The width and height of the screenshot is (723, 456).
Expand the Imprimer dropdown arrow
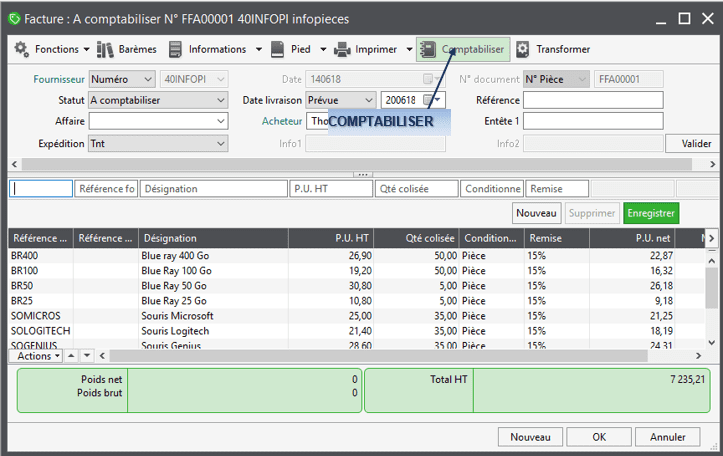tap(409, 49)
